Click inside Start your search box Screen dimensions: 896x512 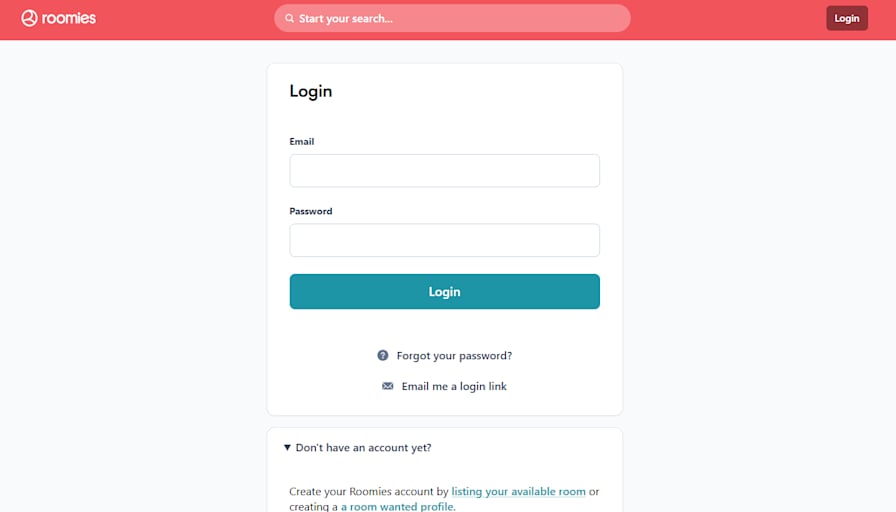click(x=452, y=18)
